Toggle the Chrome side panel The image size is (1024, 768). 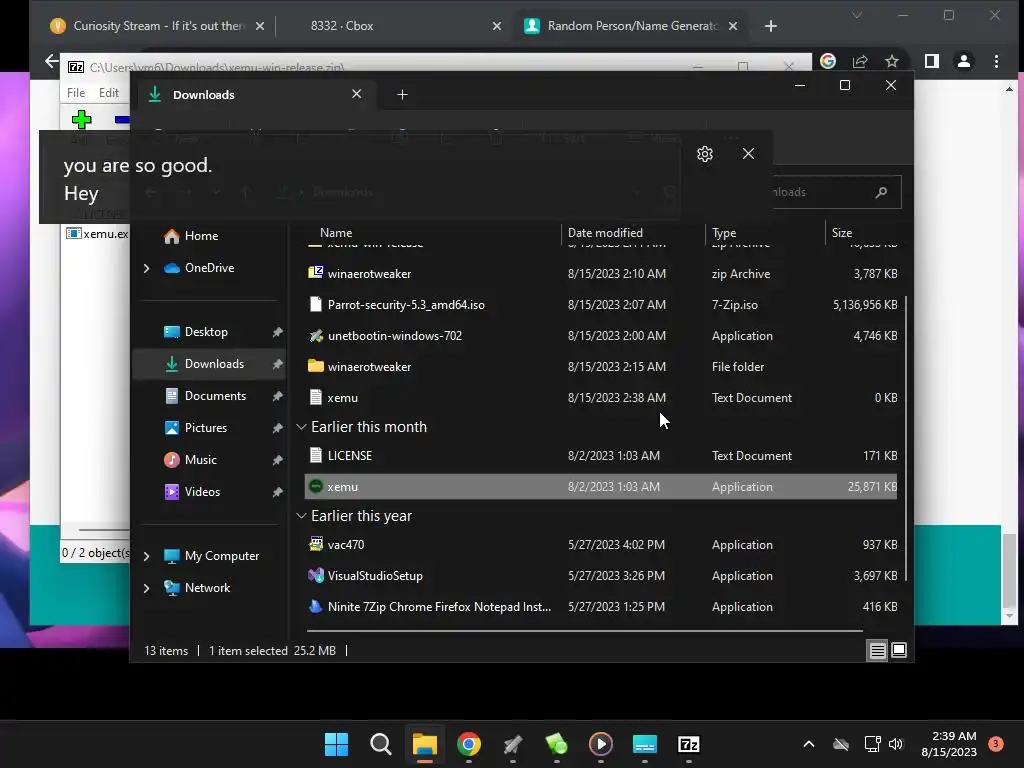click(932, 61)
